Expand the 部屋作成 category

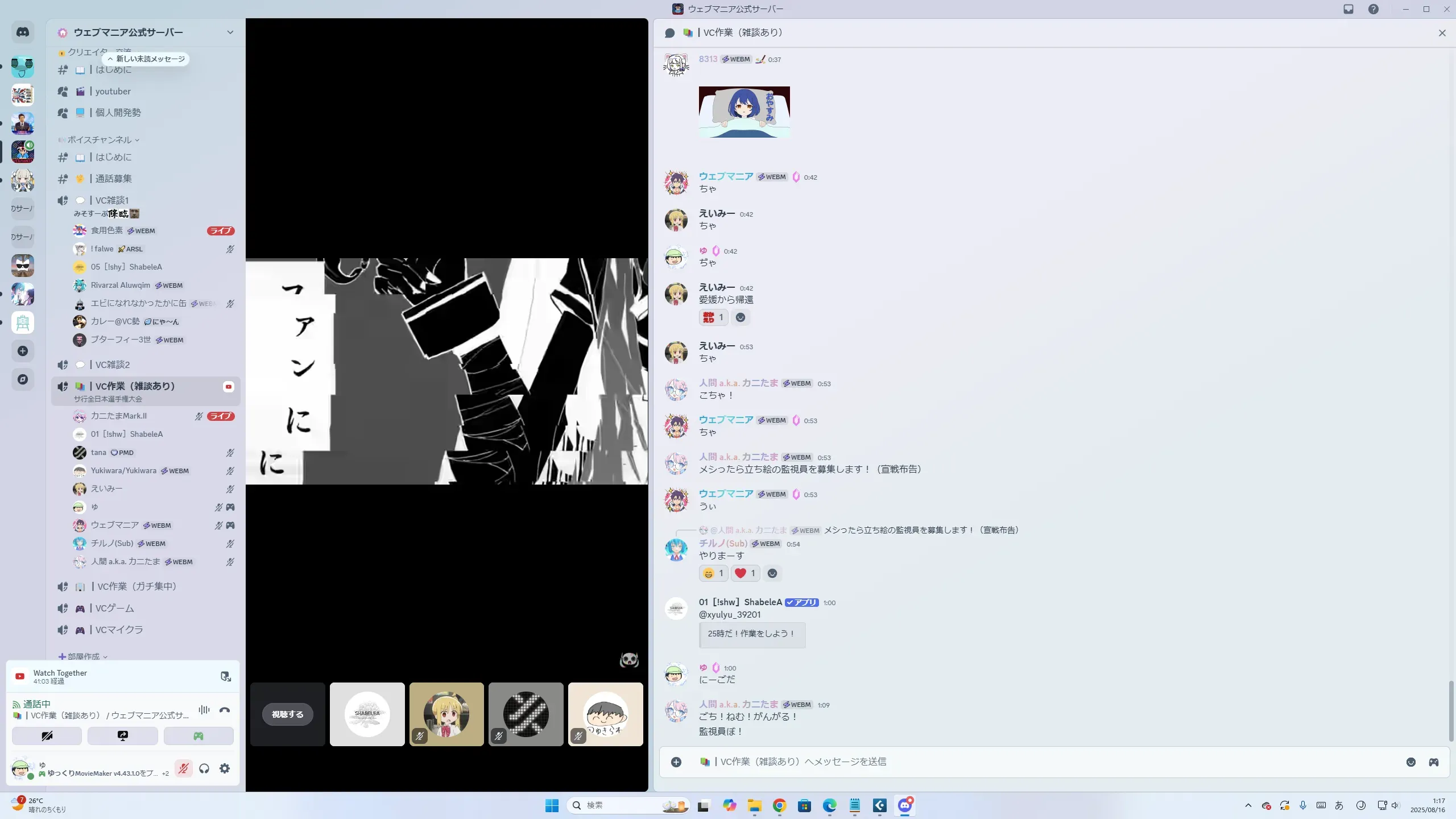click(84, 656)
